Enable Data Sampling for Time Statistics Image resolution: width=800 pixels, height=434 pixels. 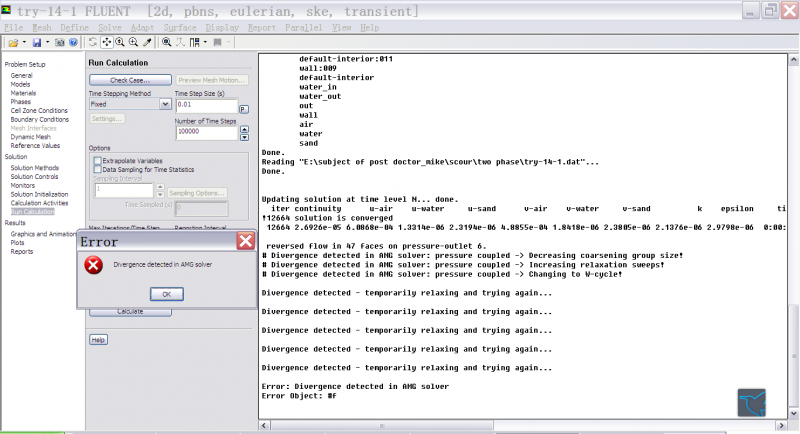click(97, 169)
